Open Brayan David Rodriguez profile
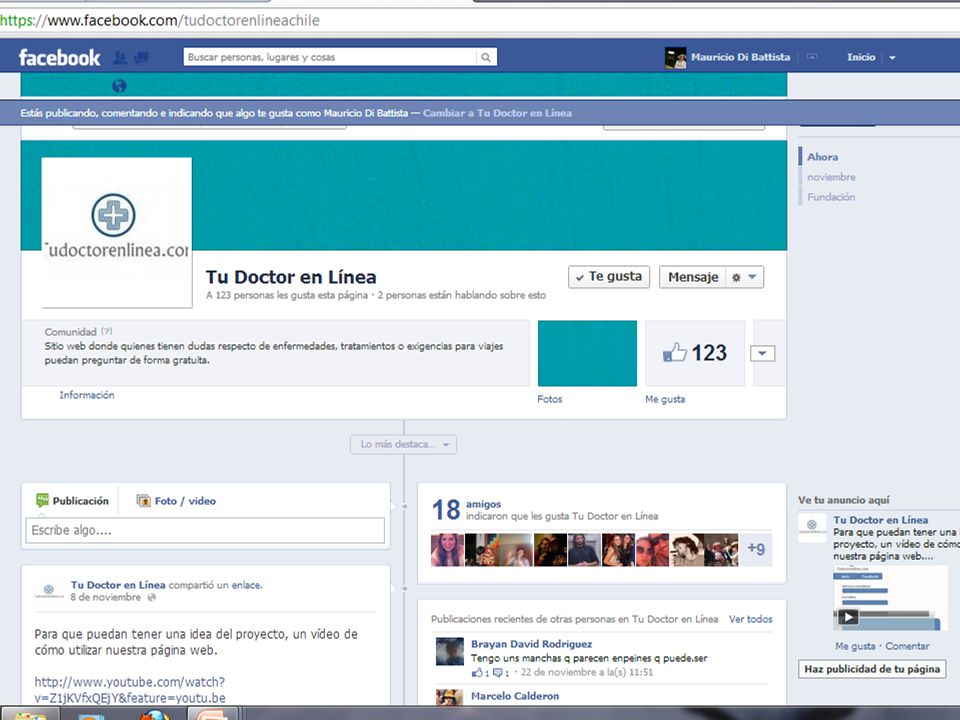This screenshot has width=960, height=720. coord(531,644)
